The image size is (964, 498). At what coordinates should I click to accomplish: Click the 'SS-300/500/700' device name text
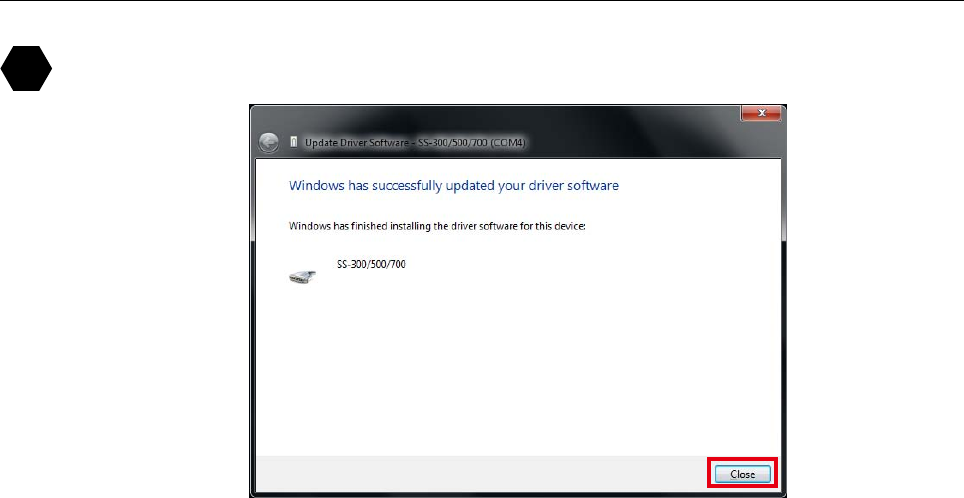click(x=371, y=264)
